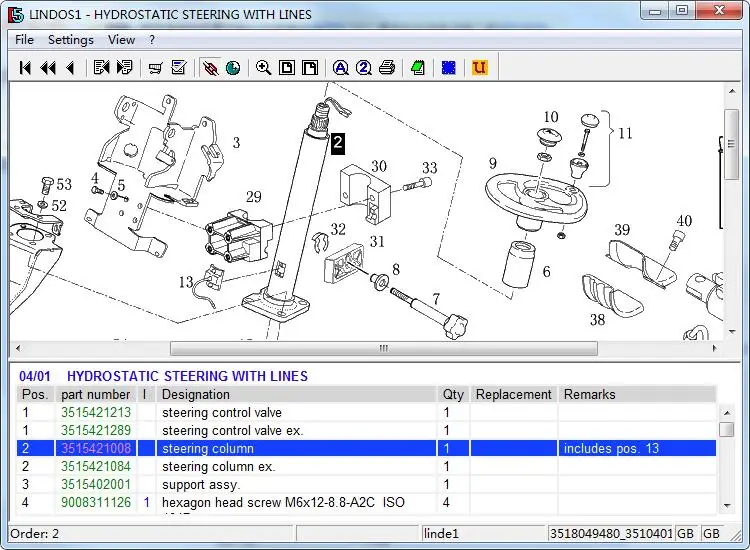
Task: Open the View menu
Action: (x=121, y=40)
